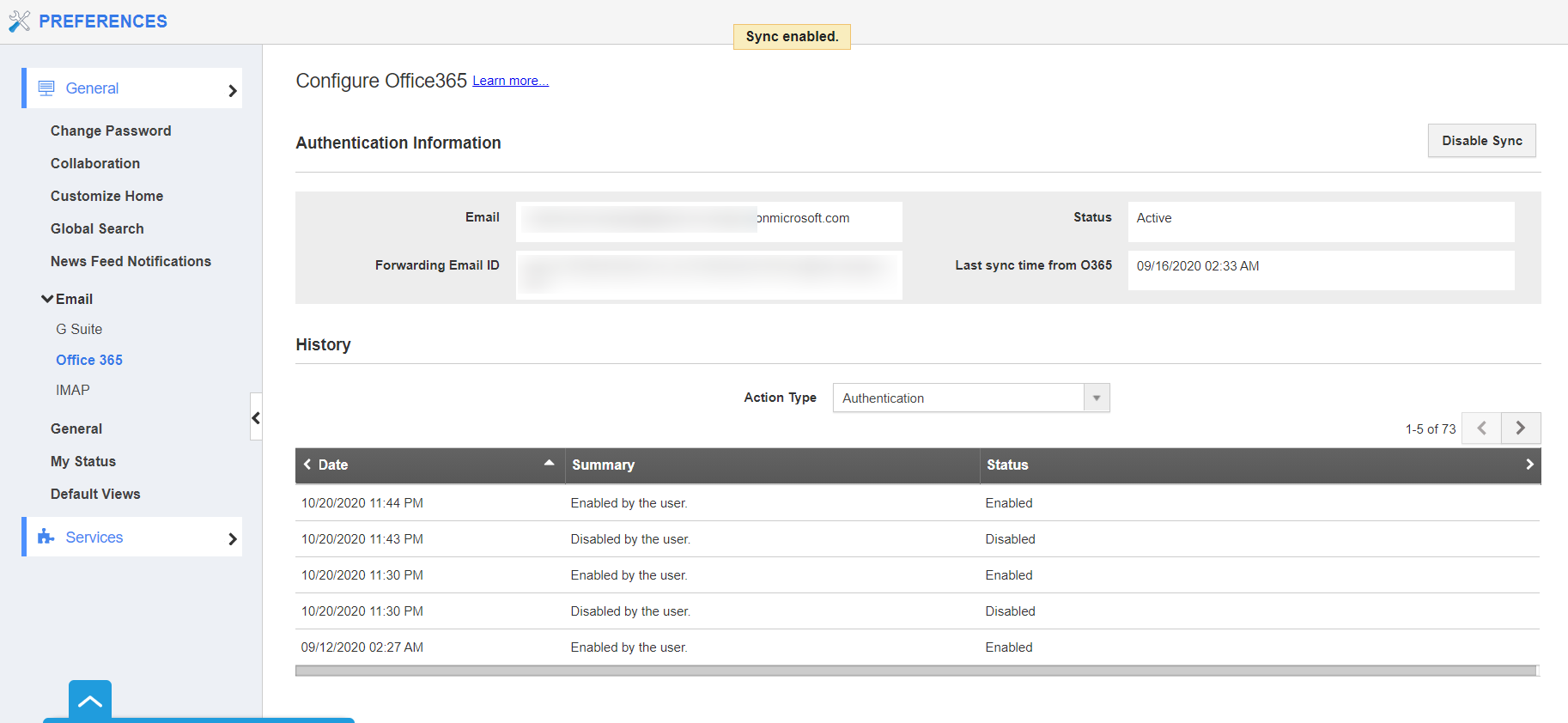Open Change Password settings
1568x723 pixels.
[x=111, y=131]
